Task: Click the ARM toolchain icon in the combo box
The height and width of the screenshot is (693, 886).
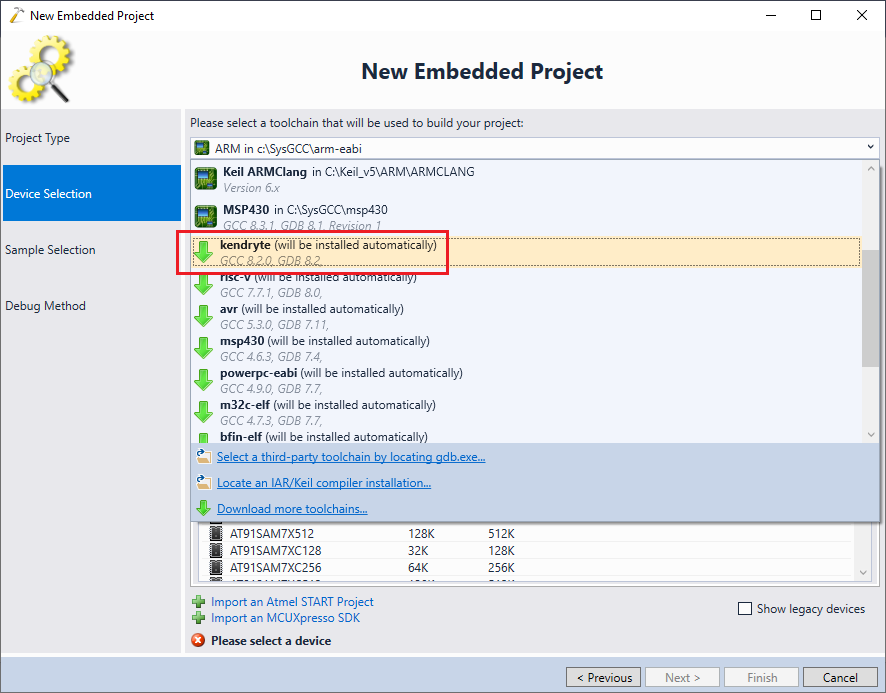Action: (202, 148)
